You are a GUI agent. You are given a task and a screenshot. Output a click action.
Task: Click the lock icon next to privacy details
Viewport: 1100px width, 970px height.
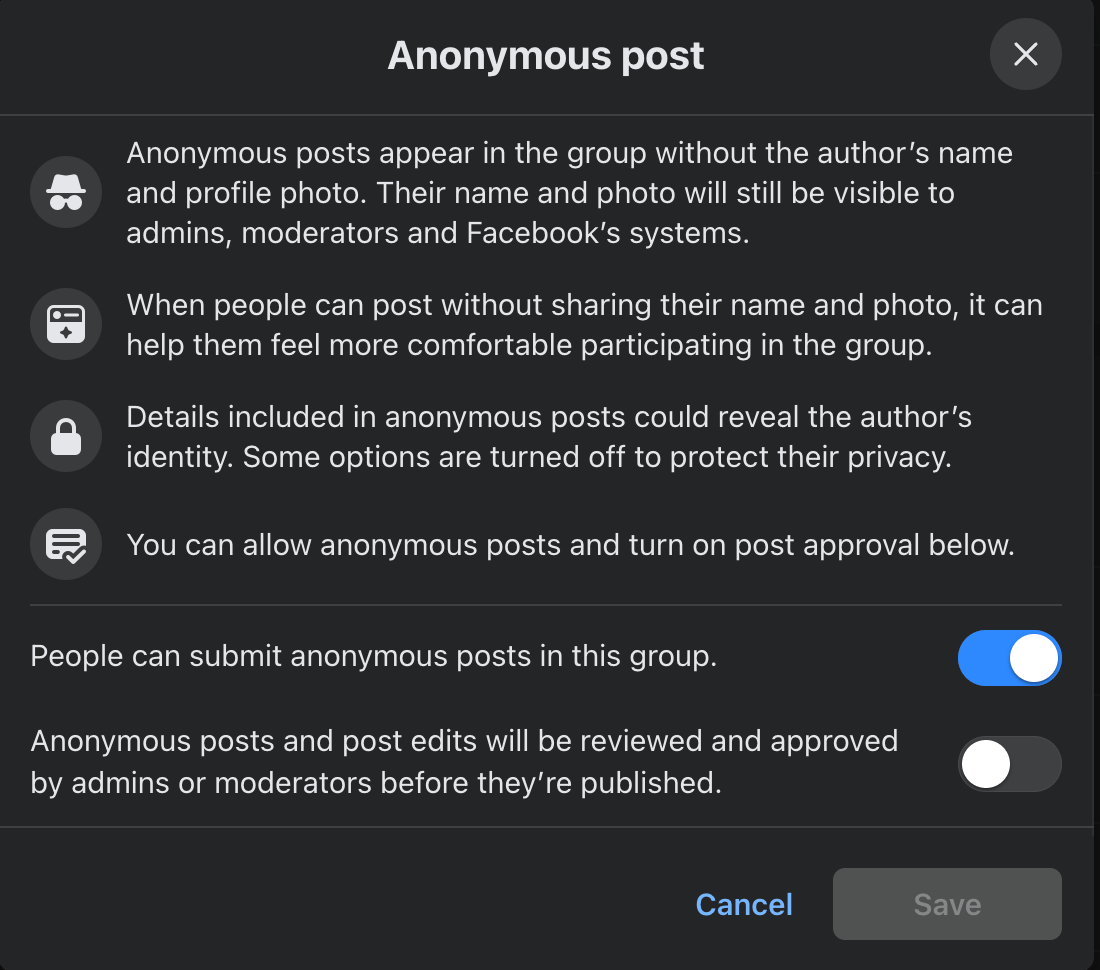[65, 436]
